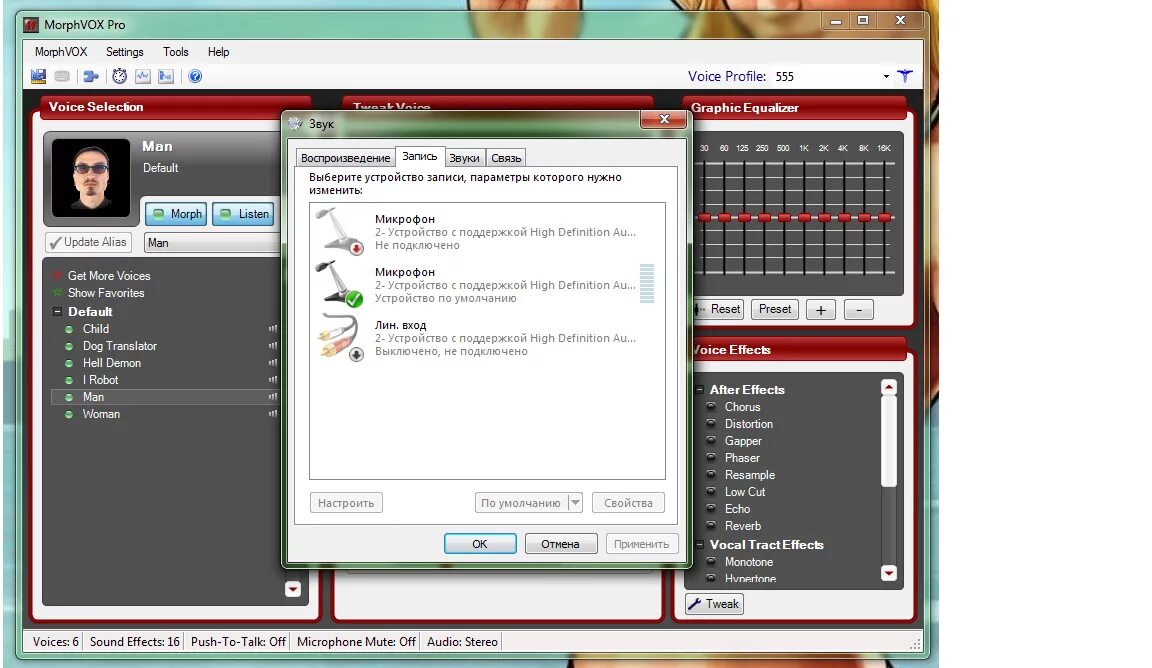
Task: Toggle the Morph button
Action: 176,214
